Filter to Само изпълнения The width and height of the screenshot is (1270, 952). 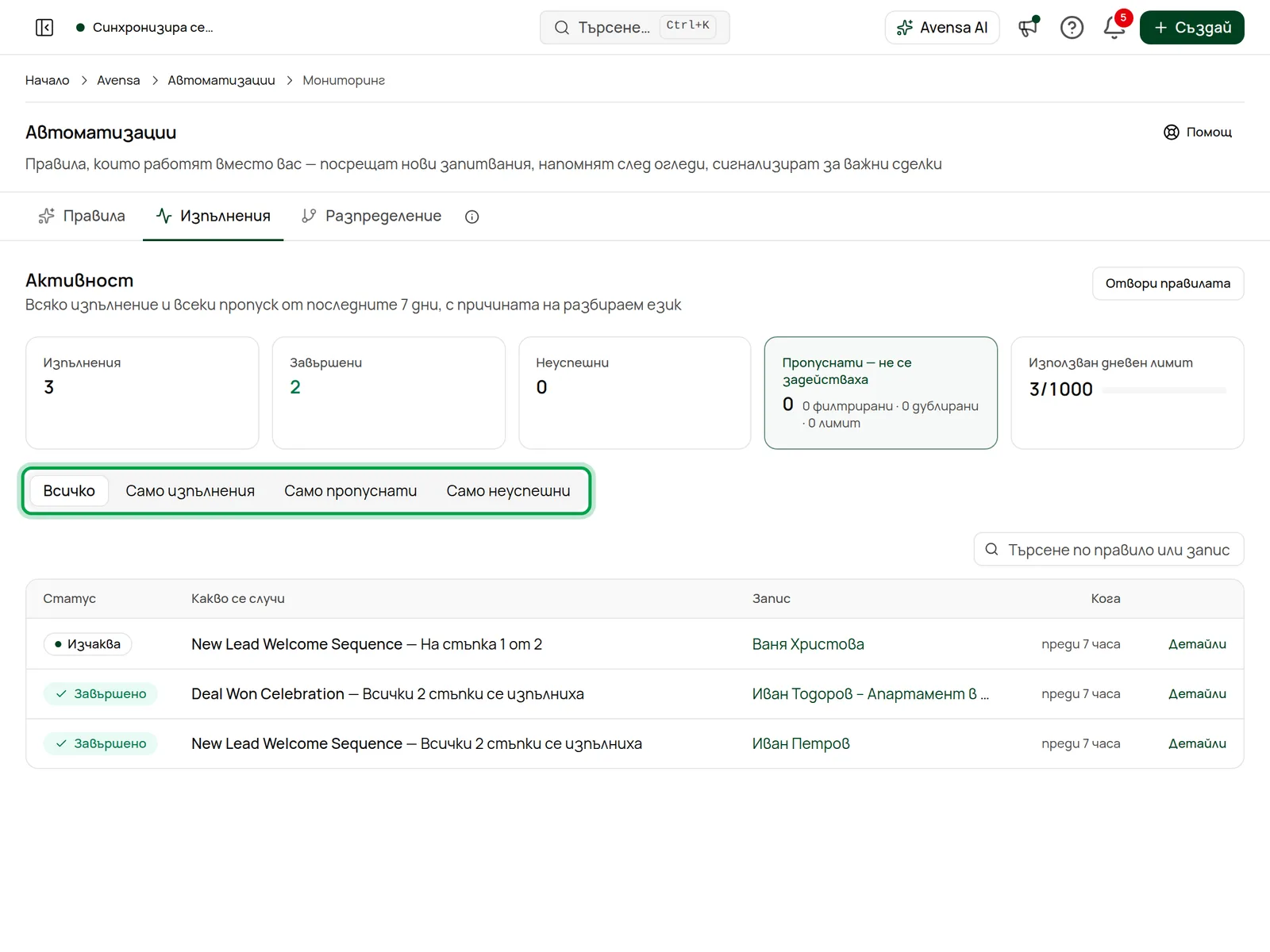190,491
